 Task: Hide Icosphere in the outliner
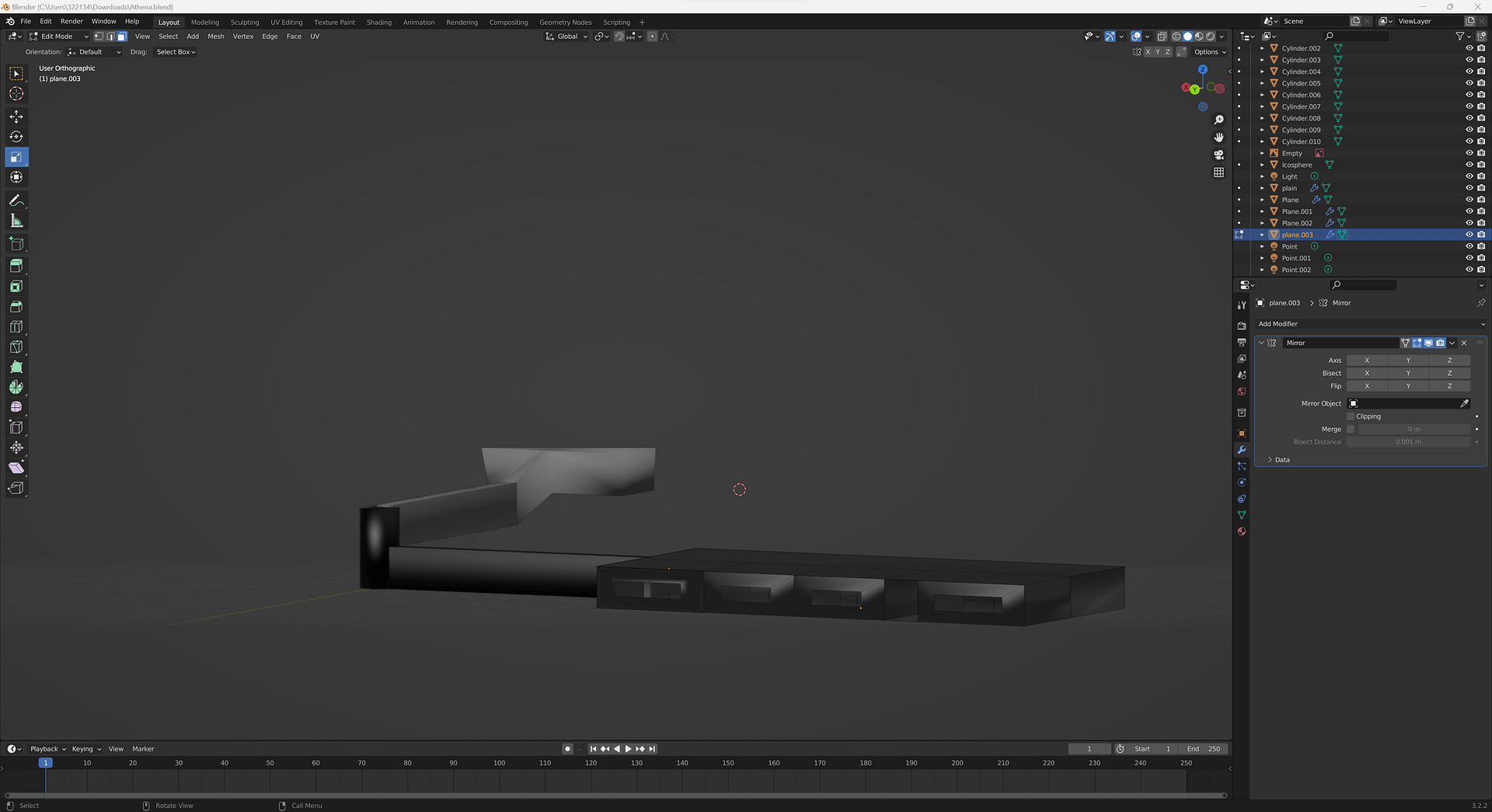[1469, 165]
